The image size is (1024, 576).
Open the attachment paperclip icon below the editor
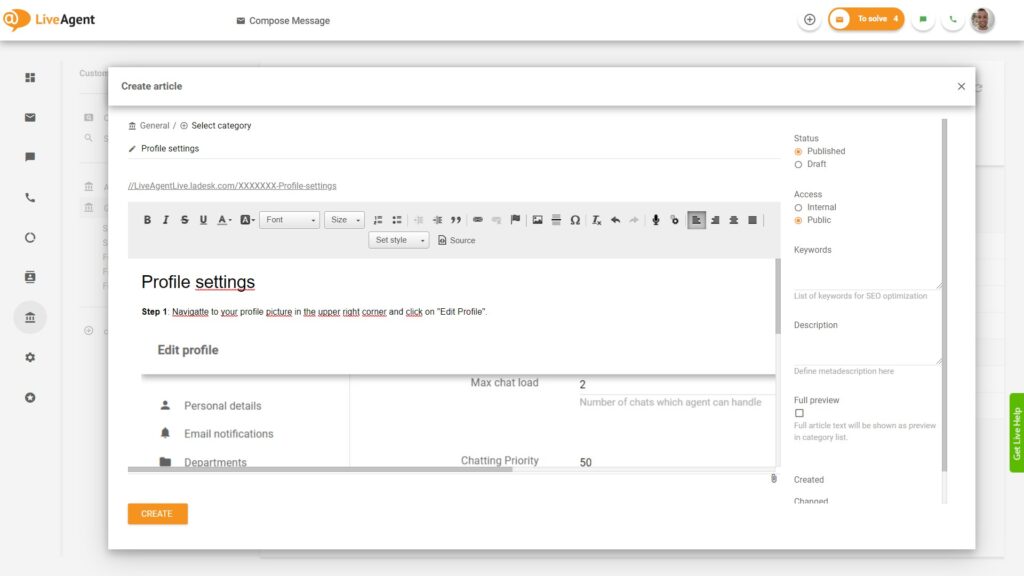(773, 479)
